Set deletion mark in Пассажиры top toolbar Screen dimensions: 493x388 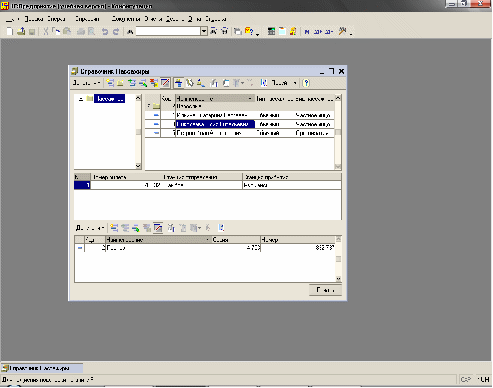154,83
